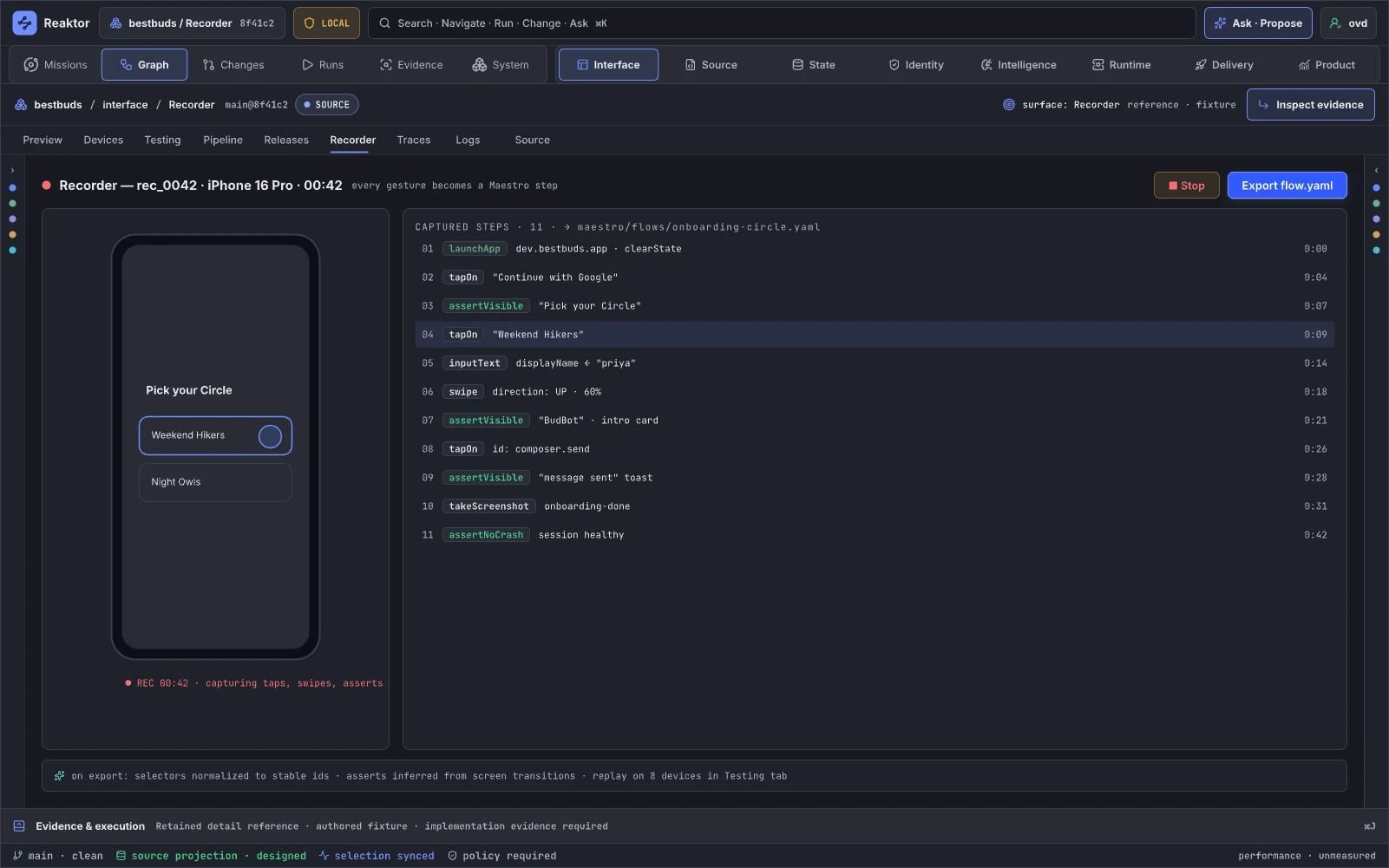Switch to the Pipeline tab
The width and height of the screenshot is (1389, 868).
pos(223,140)
